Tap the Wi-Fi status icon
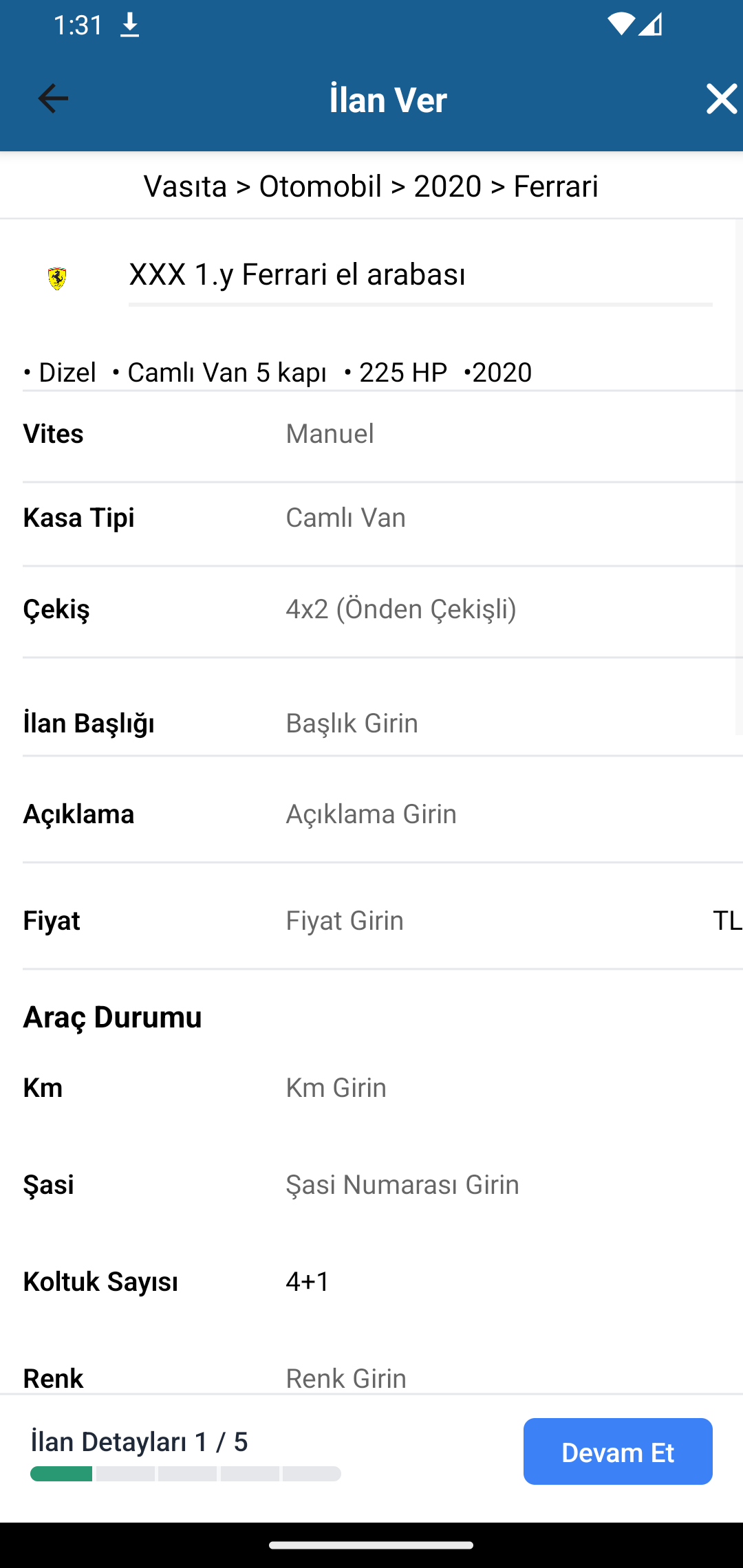Image resolution: width=743 pixels, height=1568 pixels. pyautogui.click(x=620, y=25)
